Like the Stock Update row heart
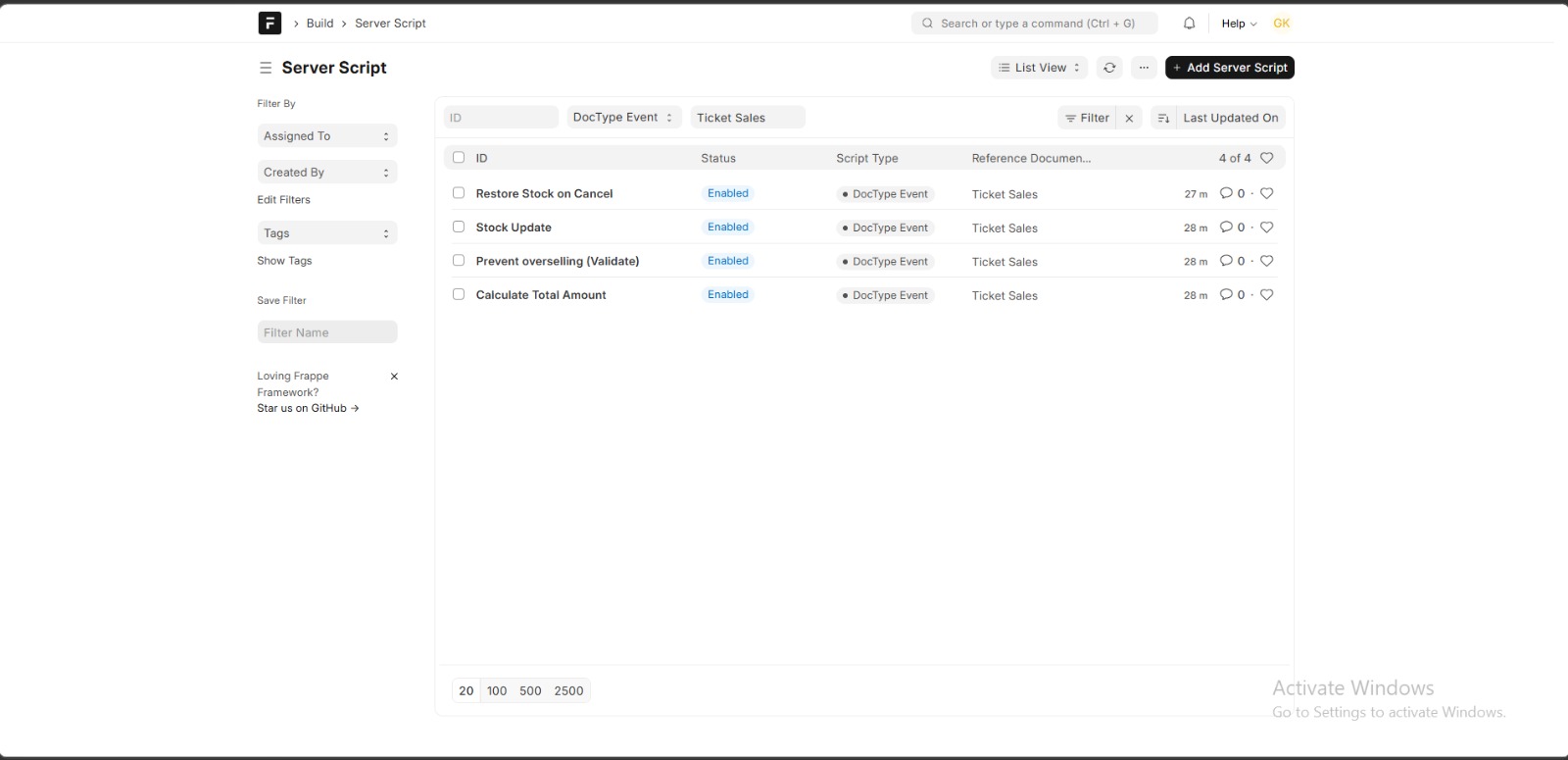 (1266, 227)
